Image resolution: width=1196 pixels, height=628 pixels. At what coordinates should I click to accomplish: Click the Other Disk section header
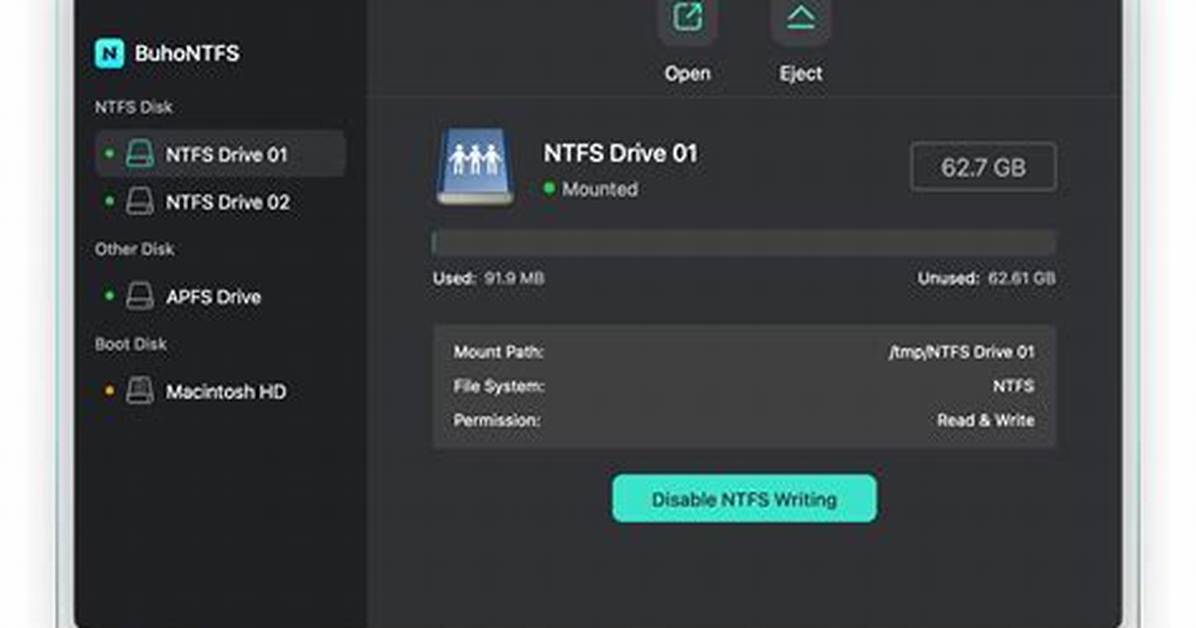pos(134,250)
